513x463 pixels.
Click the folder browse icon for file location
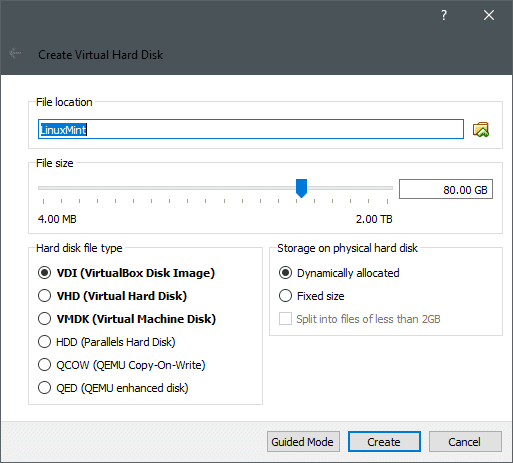click(481, 130)
